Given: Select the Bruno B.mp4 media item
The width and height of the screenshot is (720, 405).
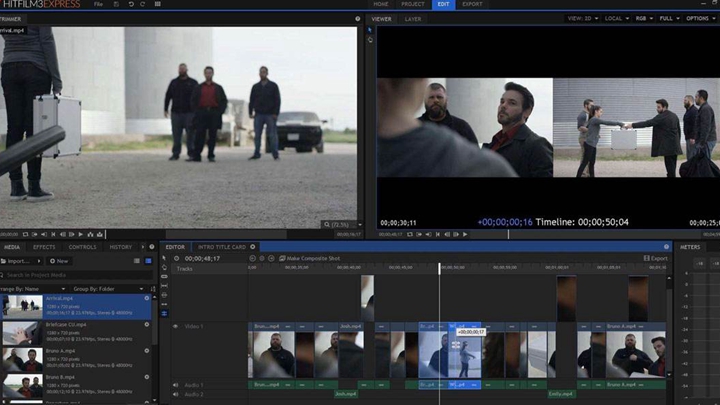Looking at the screenshot, I should [x=77, y=384].
